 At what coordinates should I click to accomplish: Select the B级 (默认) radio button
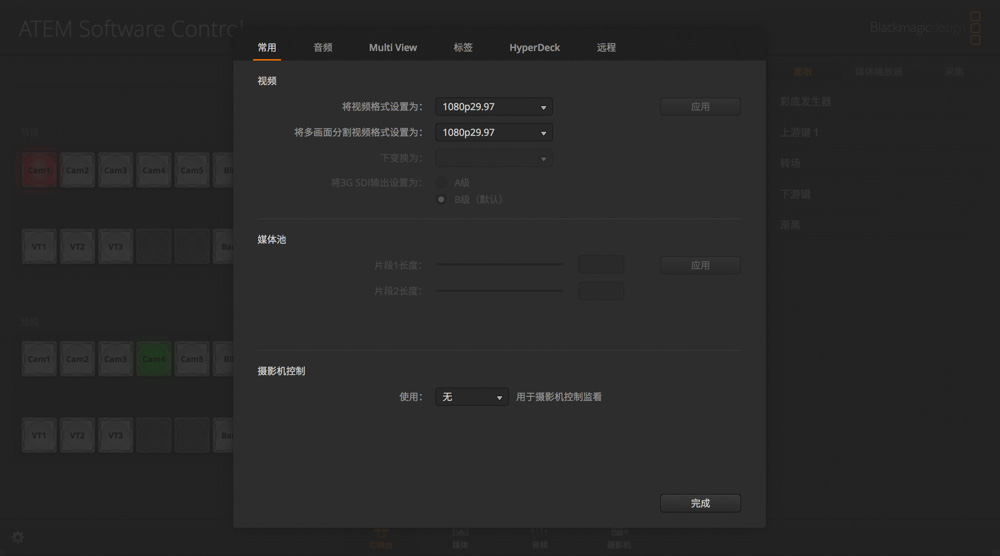click(x=441, y=200)
